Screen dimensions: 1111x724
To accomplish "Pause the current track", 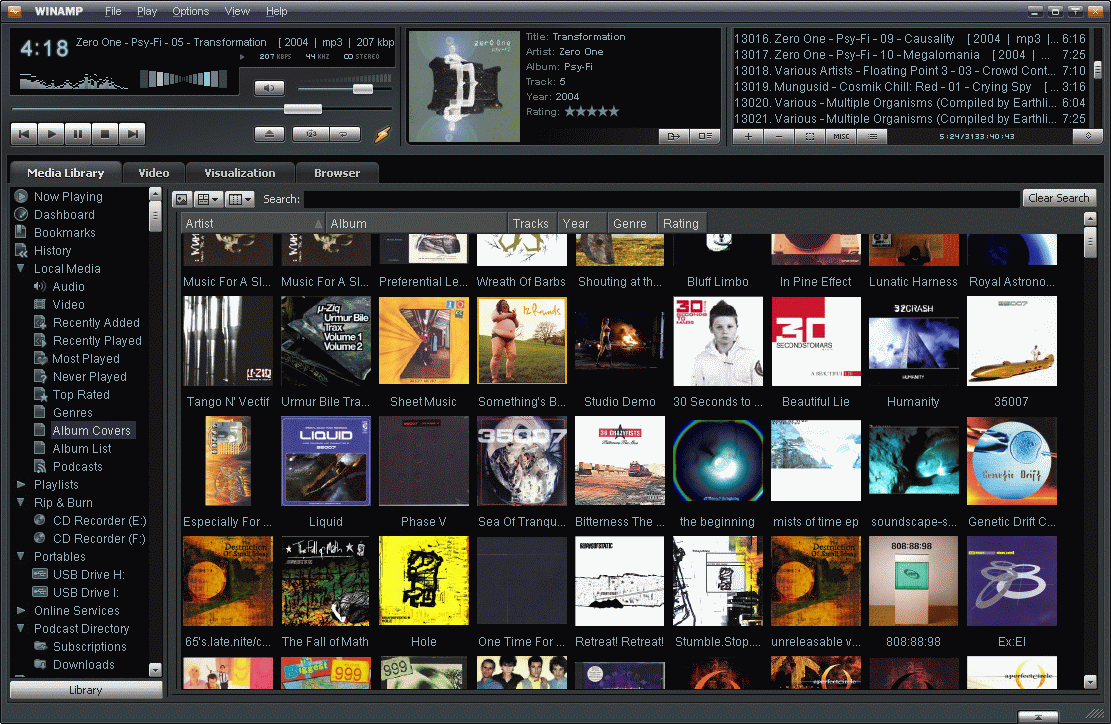I will click(79, 133).
